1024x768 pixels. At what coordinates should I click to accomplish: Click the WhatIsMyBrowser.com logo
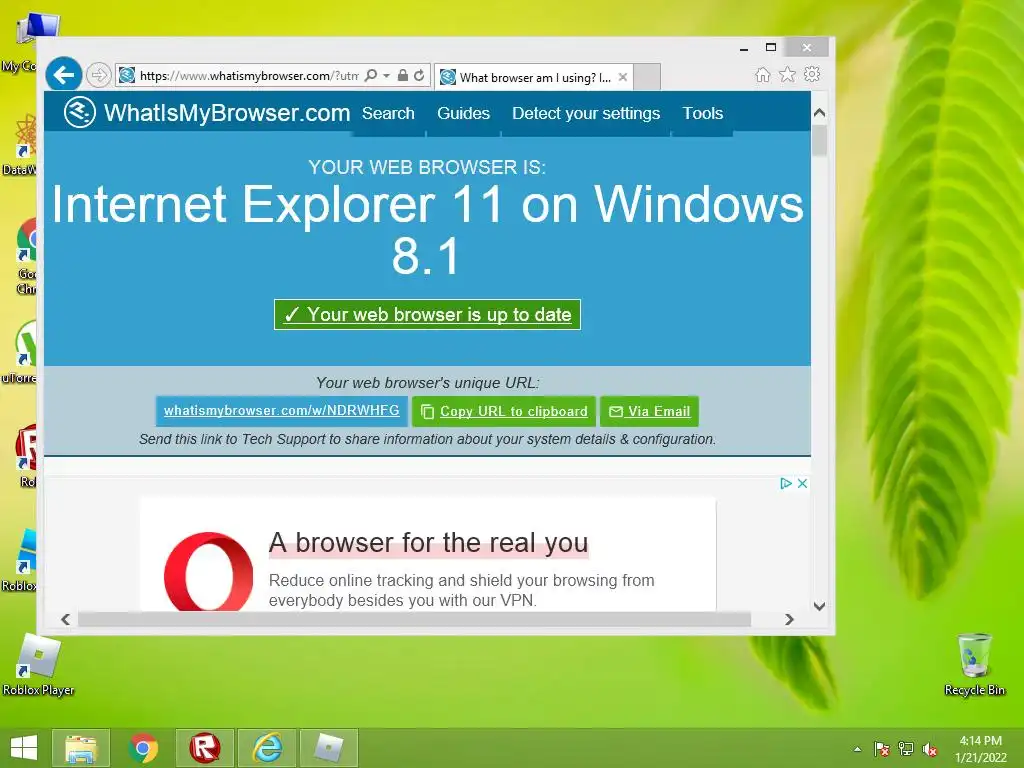pos(207,112)
